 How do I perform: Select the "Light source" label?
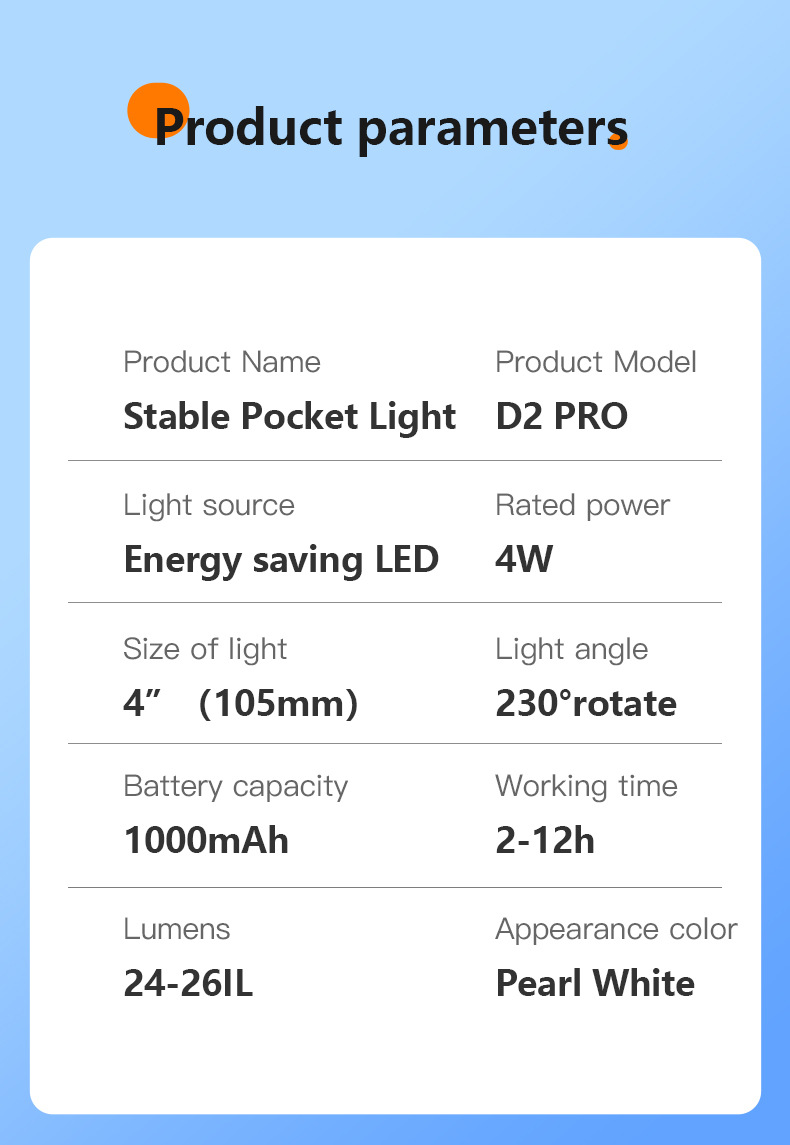click(209, 505)
